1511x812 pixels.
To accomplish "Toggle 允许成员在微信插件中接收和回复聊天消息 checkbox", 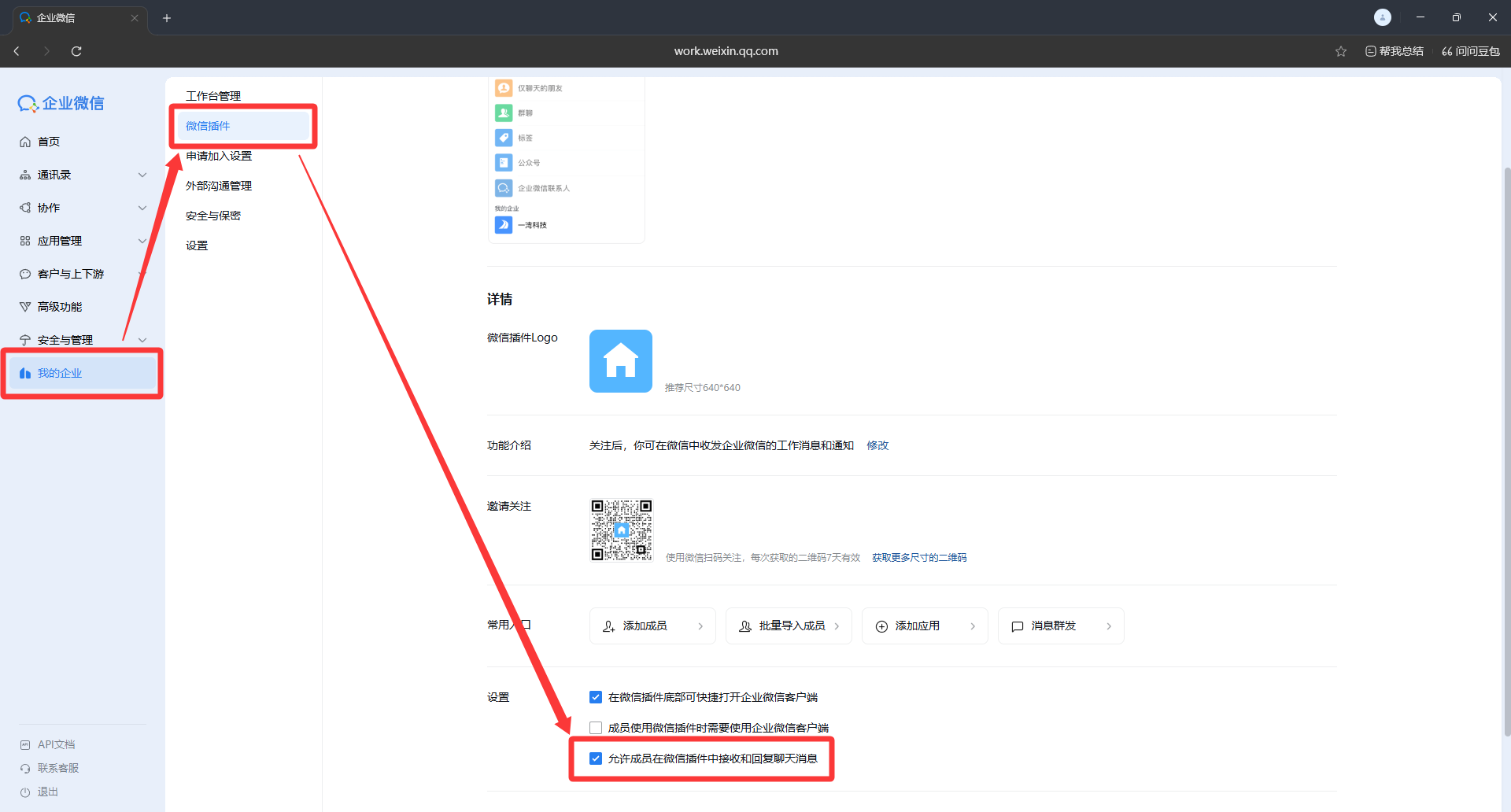I will coord(596,758).
